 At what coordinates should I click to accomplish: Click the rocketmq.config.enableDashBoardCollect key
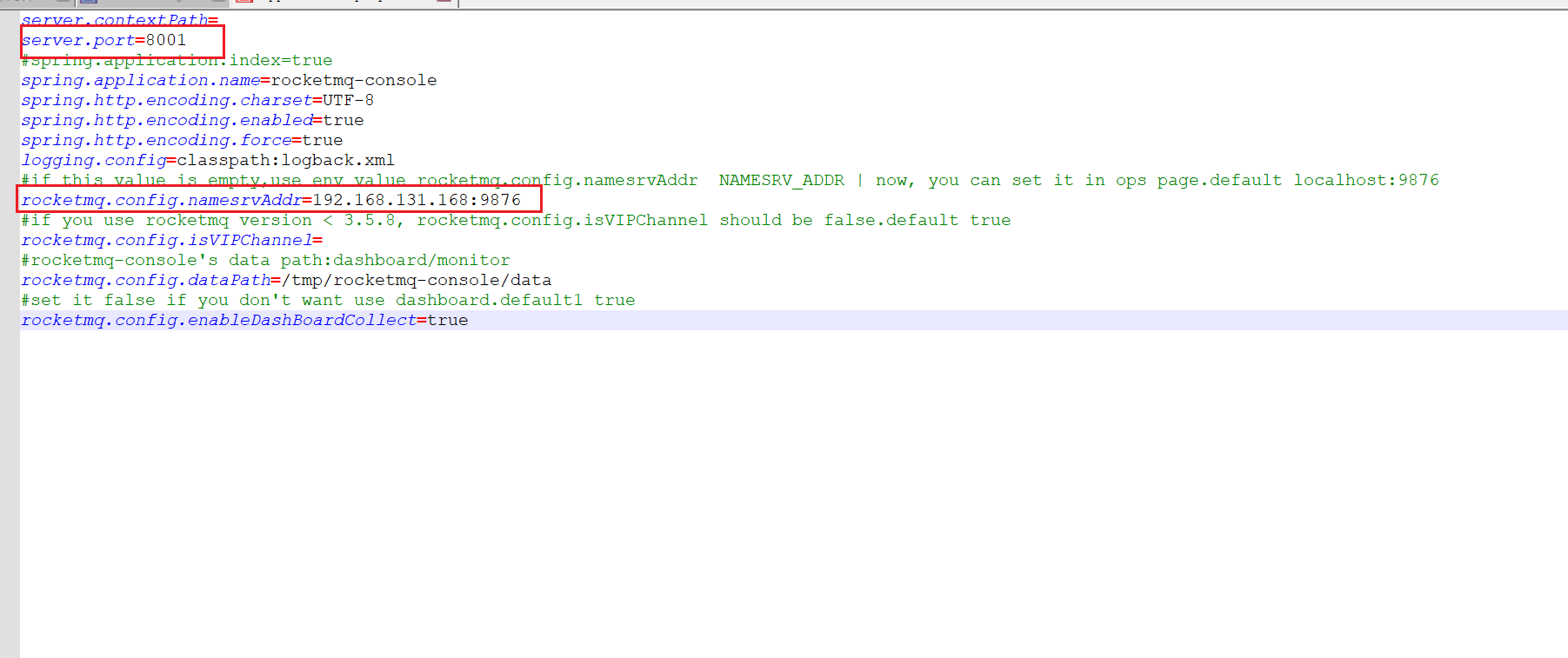tap(219, 320)
